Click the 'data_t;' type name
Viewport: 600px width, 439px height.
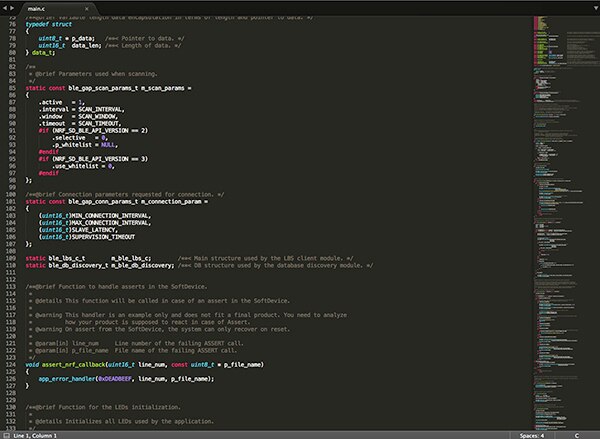pos(43,52)
